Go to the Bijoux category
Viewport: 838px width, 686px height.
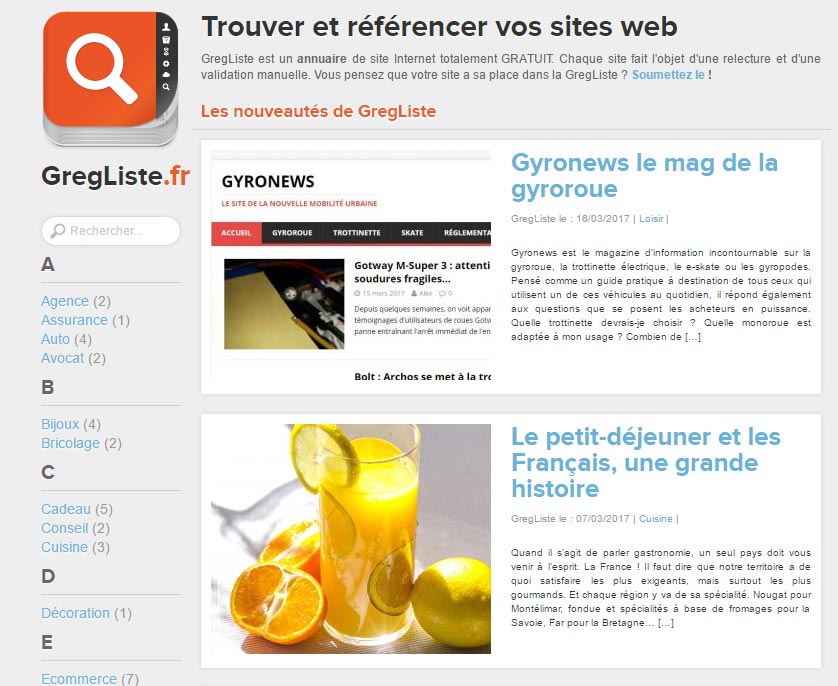[60, 424]
